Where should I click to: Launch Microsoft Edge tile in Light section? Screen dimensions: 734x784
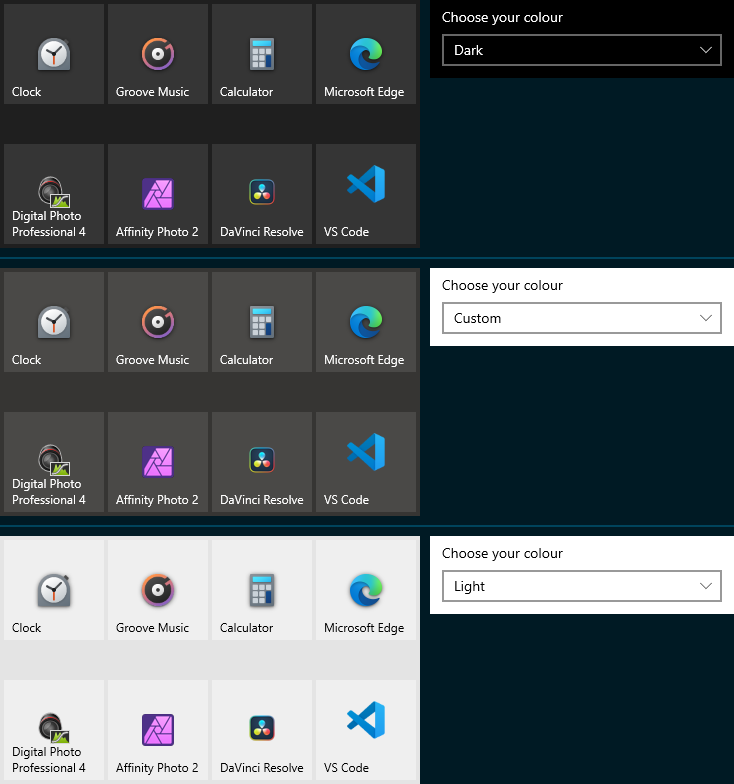pyautogui.click(x=366, y=590)
